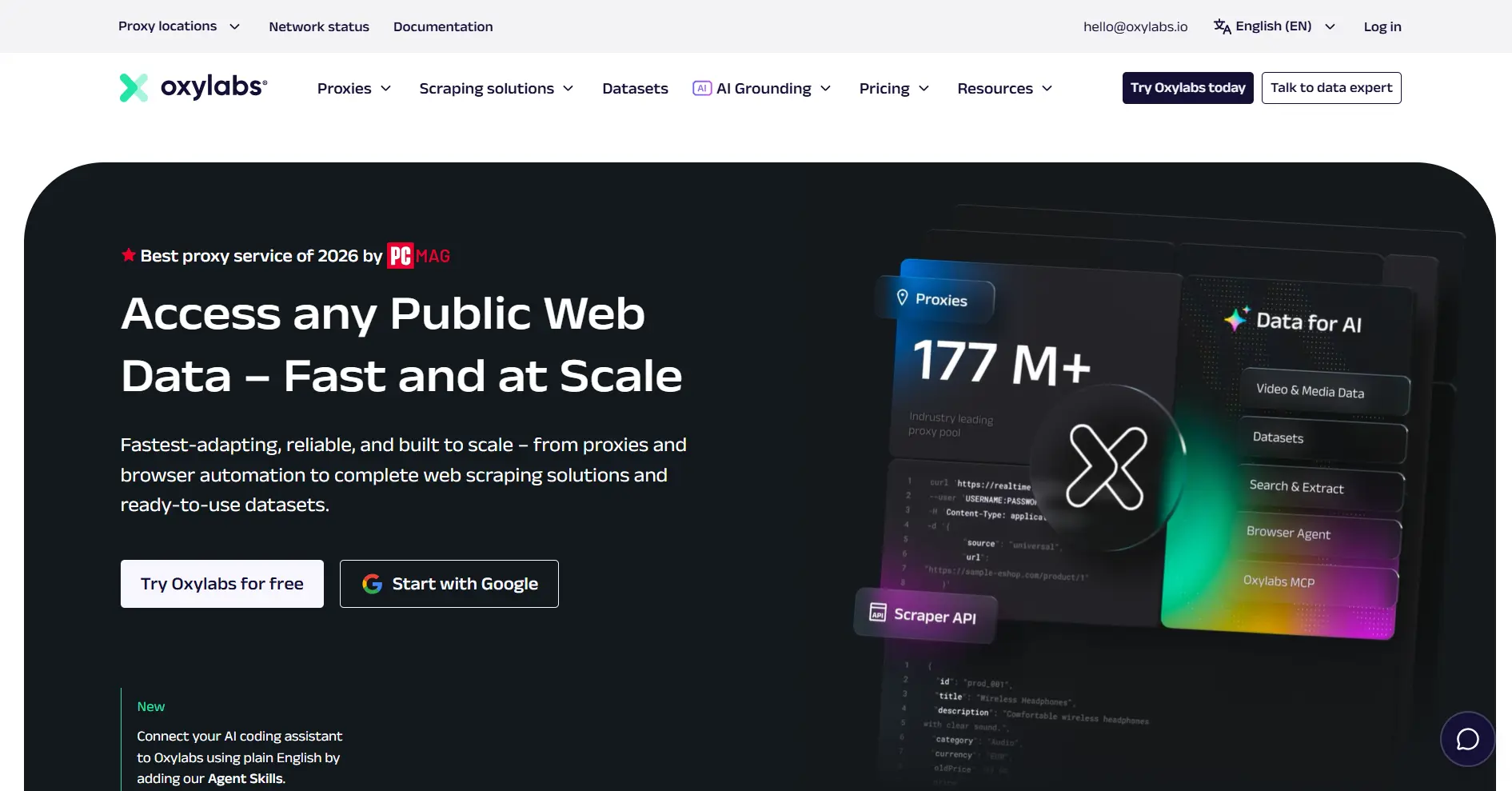Click the 'New' label above announcement
1512x791 pixels.
tap(150, 706)
